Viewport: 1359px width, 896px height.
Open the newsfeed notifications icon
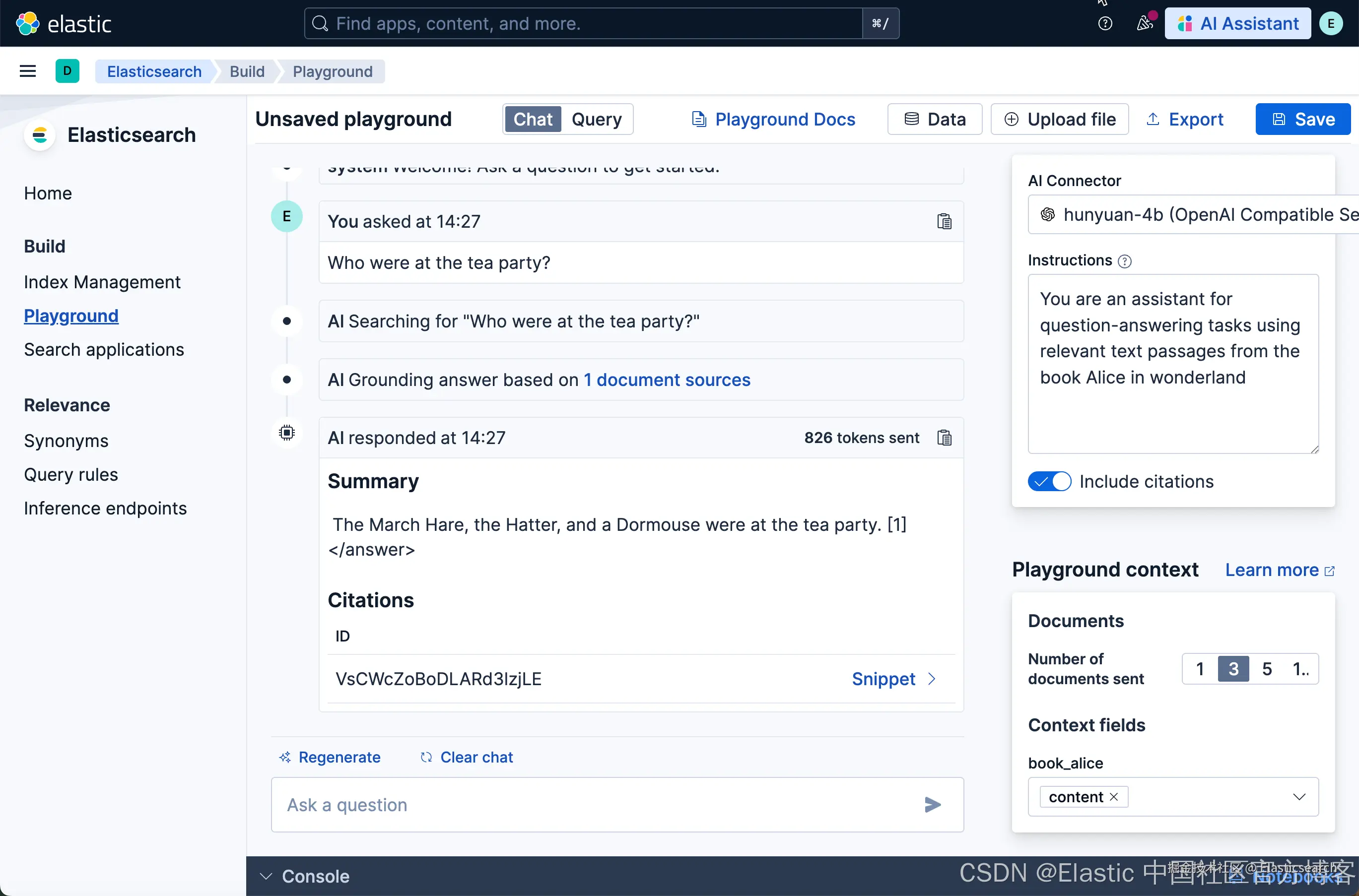[1145, 23]
